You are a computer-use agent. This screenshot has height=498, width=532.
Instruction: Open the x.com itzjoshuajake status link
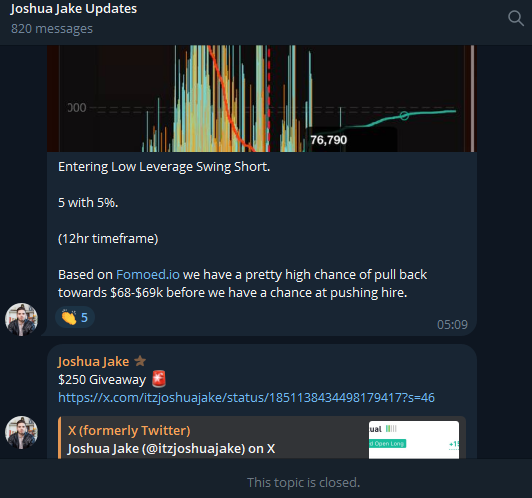[246, 397]
